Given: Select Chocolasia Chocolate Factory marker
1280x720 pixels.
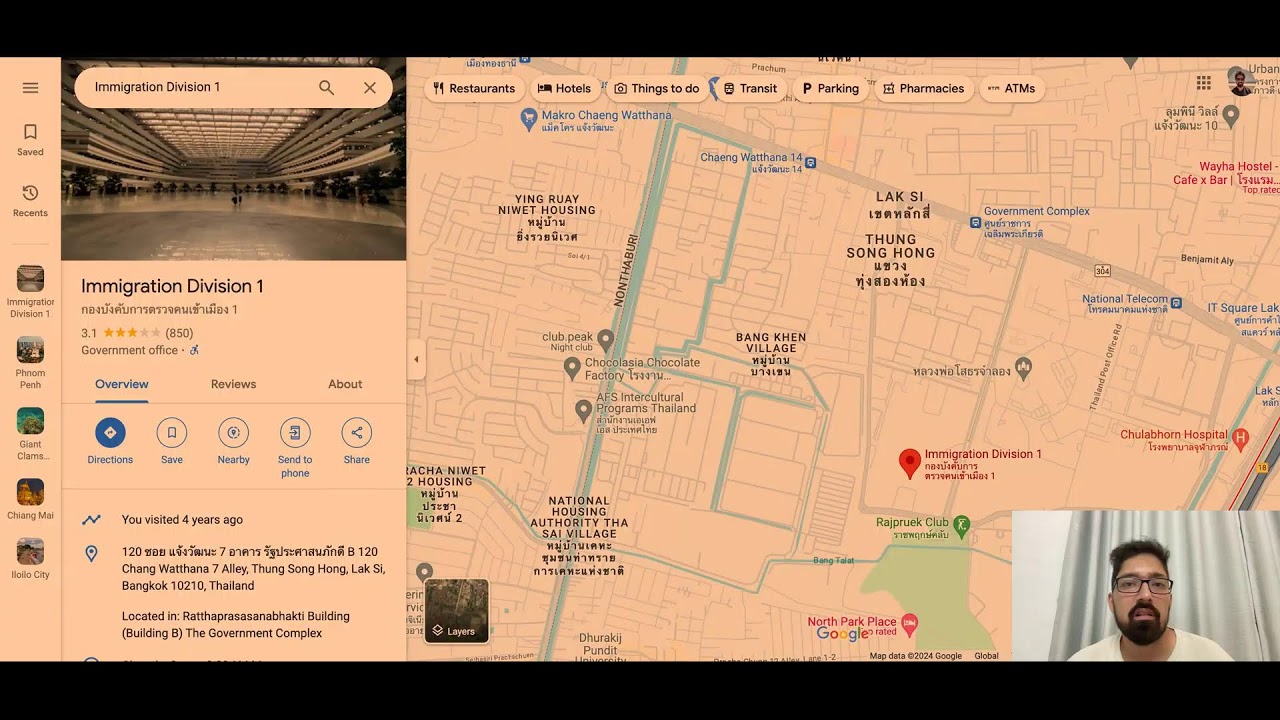Looking at the screenshot, I should [x=572, y=368].
